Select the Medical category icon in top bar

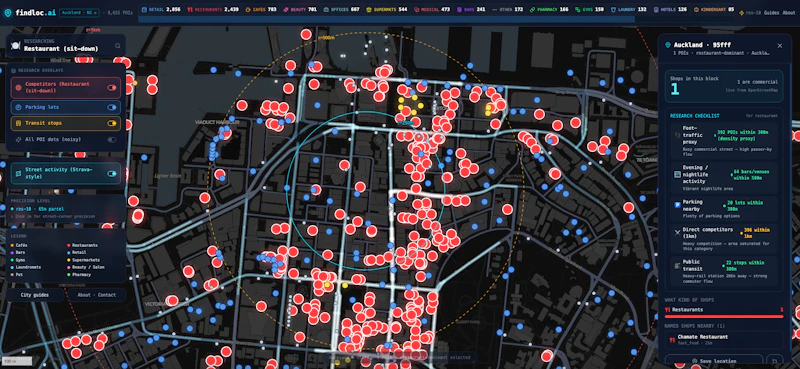pos(416,9)
